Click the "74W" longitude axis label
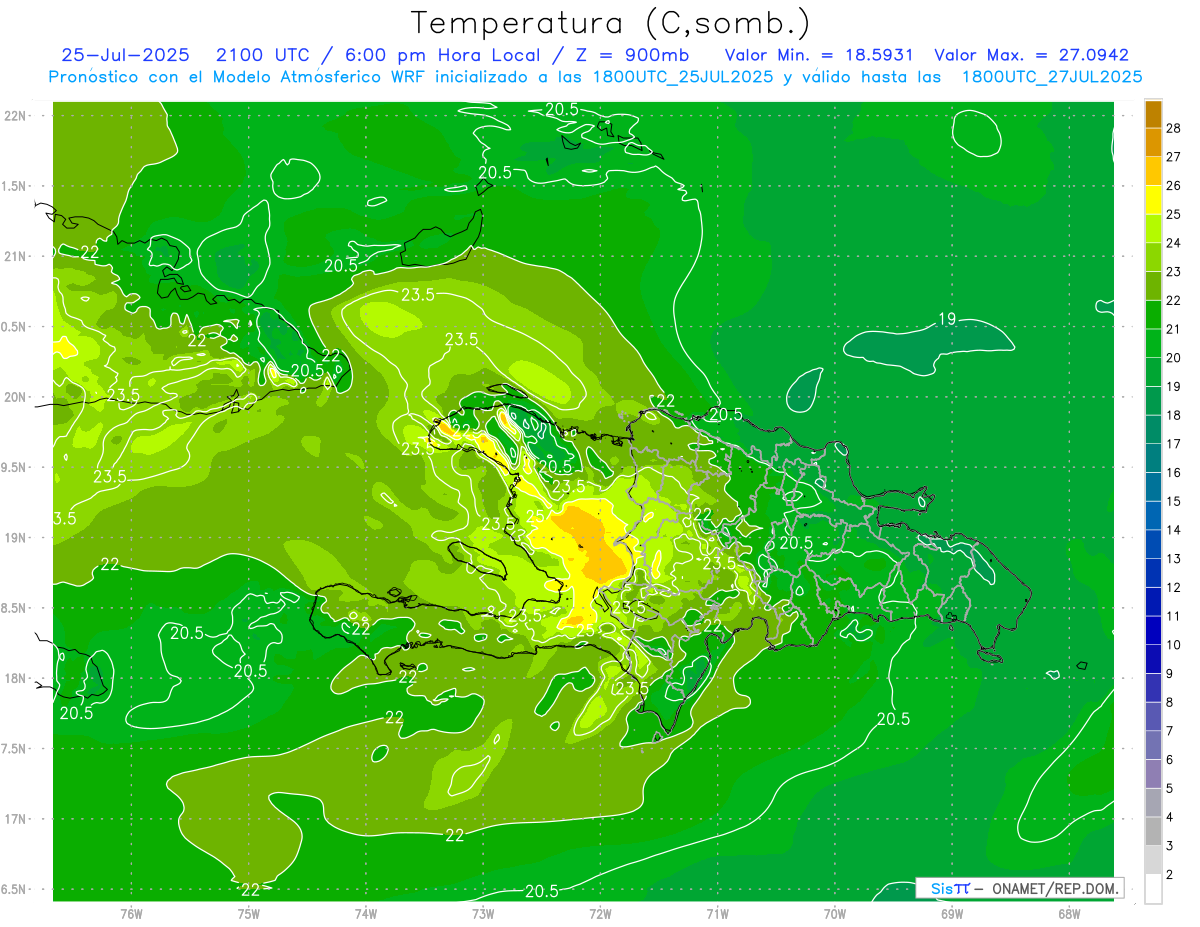 (x=365, y=913)
